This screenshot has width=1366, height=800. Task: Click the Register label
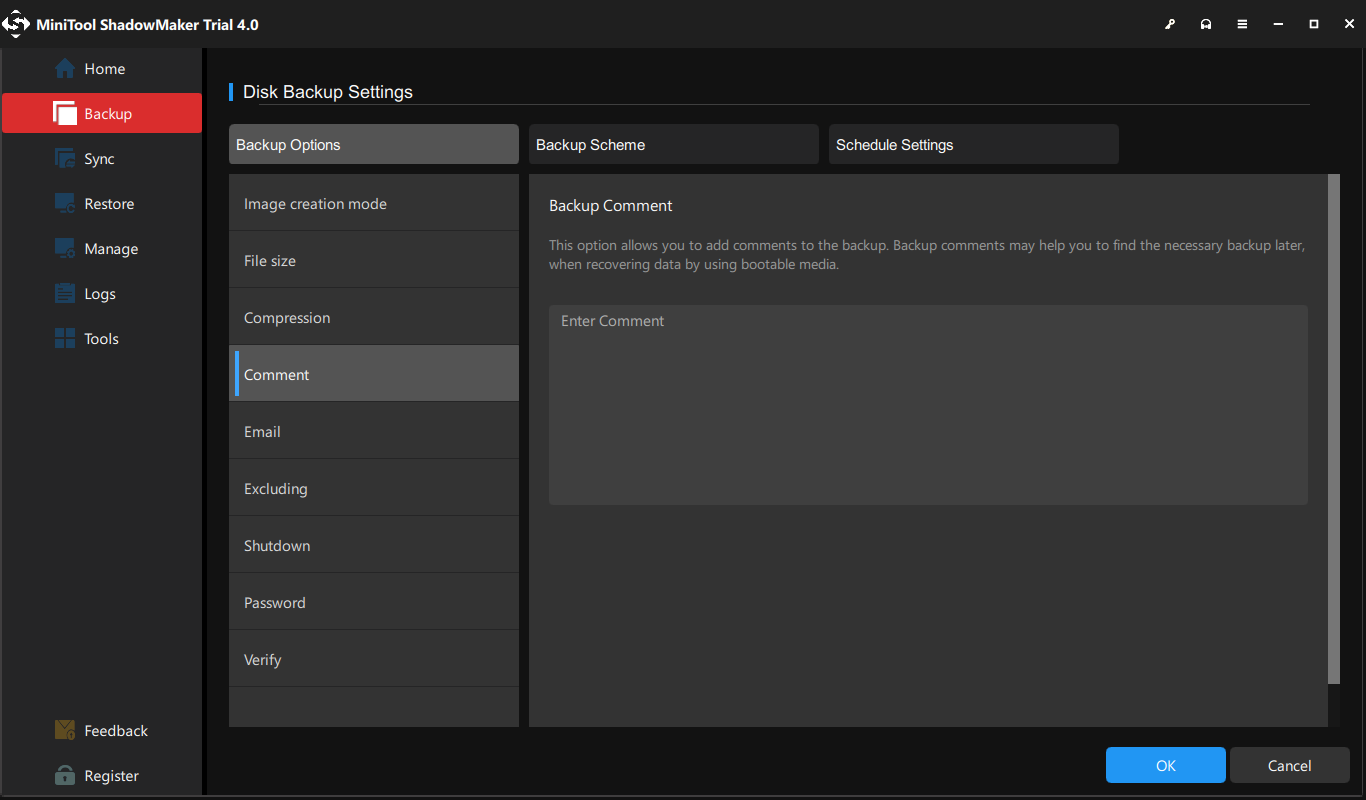click(x=112, y=776)
